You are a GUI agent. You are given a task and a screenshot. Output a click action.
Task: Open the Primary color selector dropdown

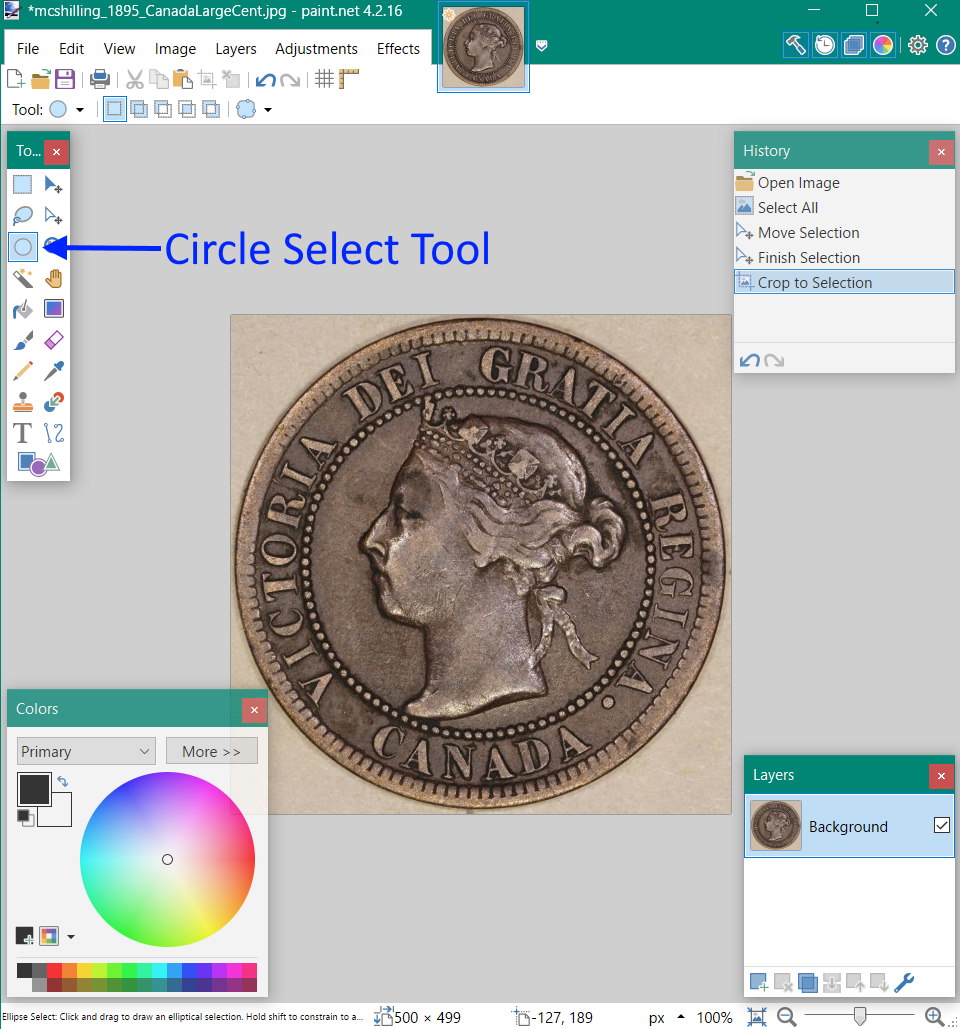tap(86, 751)
